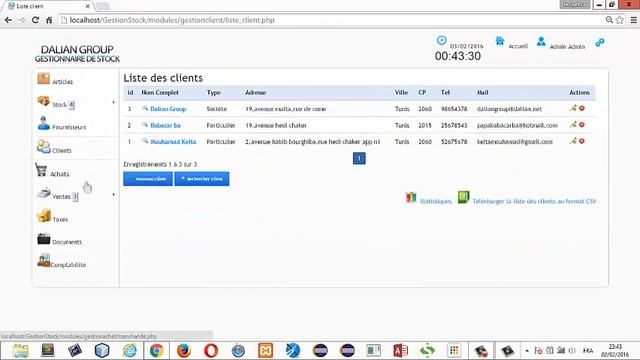
Task: Open Opera from the taskbar
Action: 211,351
